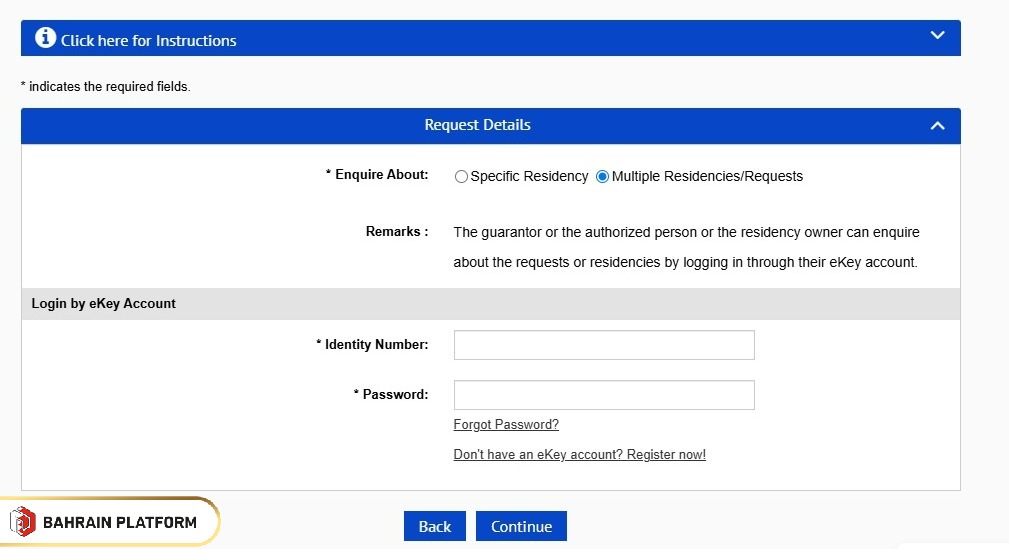Follow the 'Register now!' eKey account link
This screenshot has height=549, width=1009.
pyautogui.click(x=579, y=455)
